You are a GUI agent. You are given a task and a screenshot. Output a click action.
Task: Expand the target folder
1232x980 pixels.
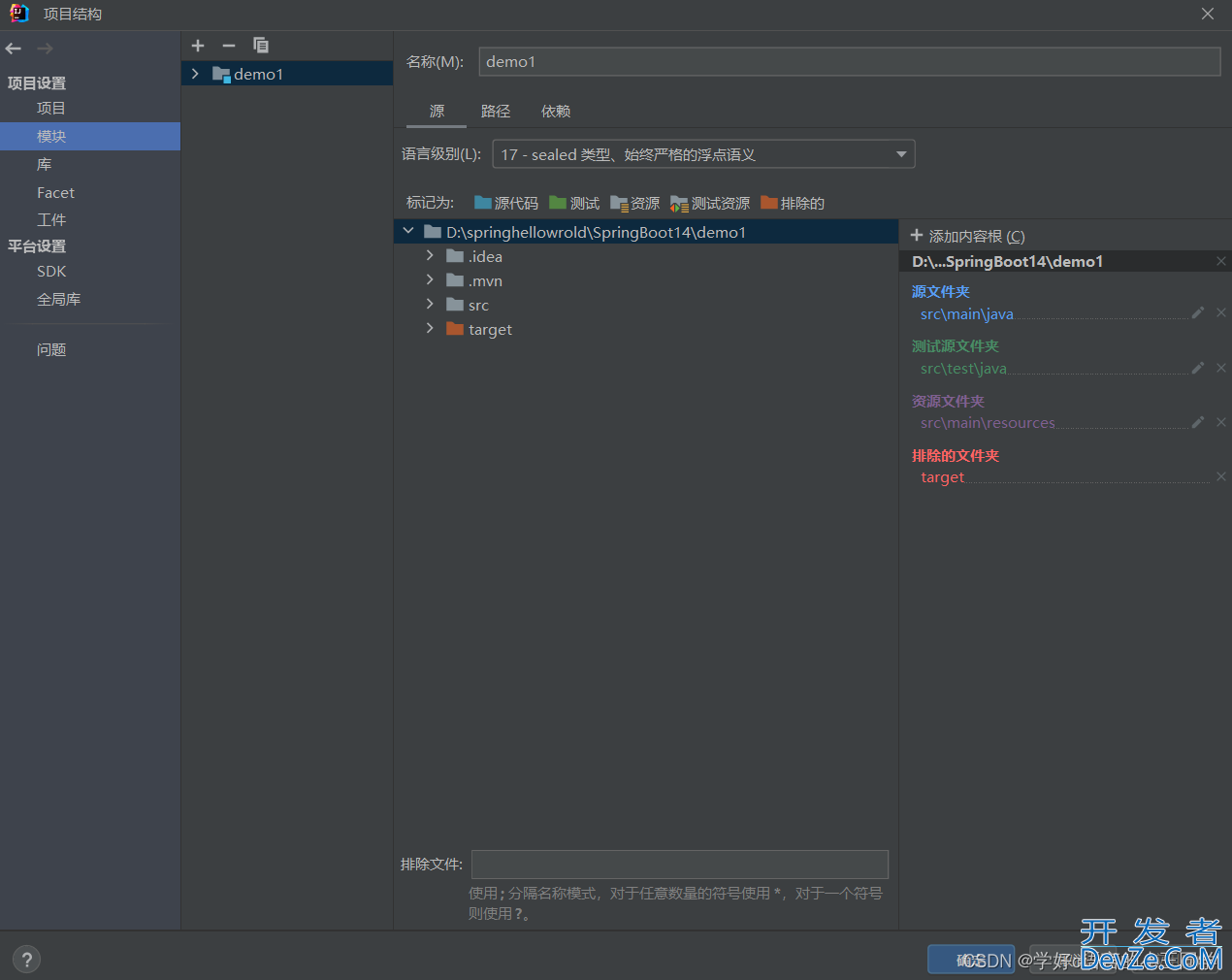coord(430,328)
